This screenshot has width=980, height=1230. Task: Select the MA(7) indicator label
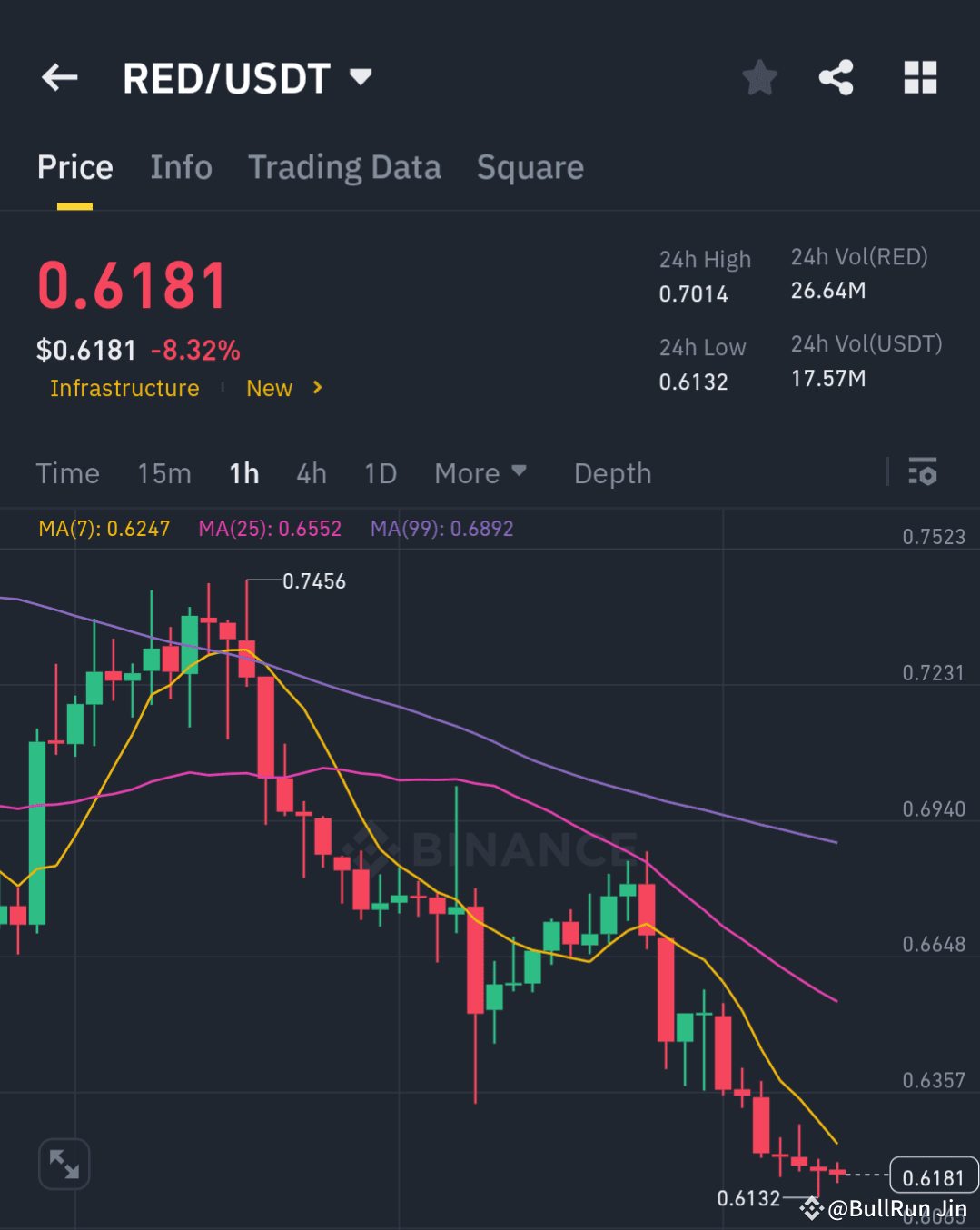tap(104, 528)
